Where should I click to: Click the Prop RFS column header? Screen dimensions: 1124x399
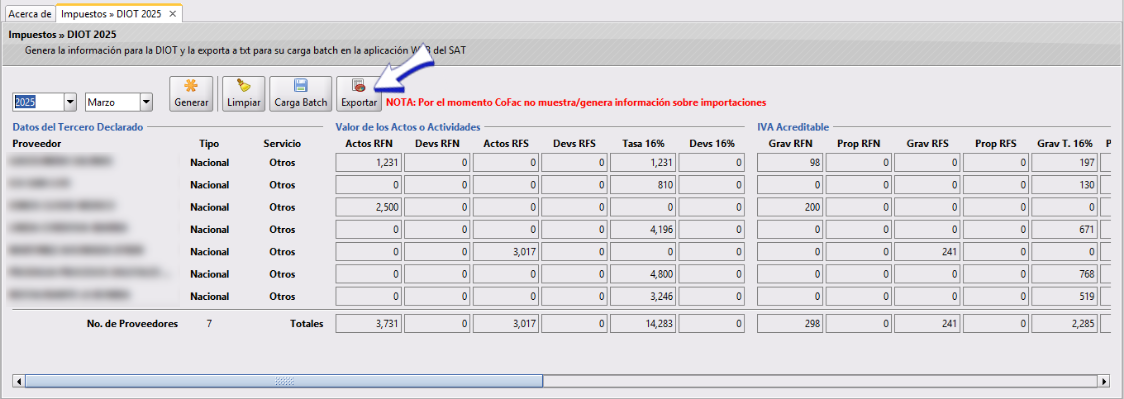coord(996,143)
